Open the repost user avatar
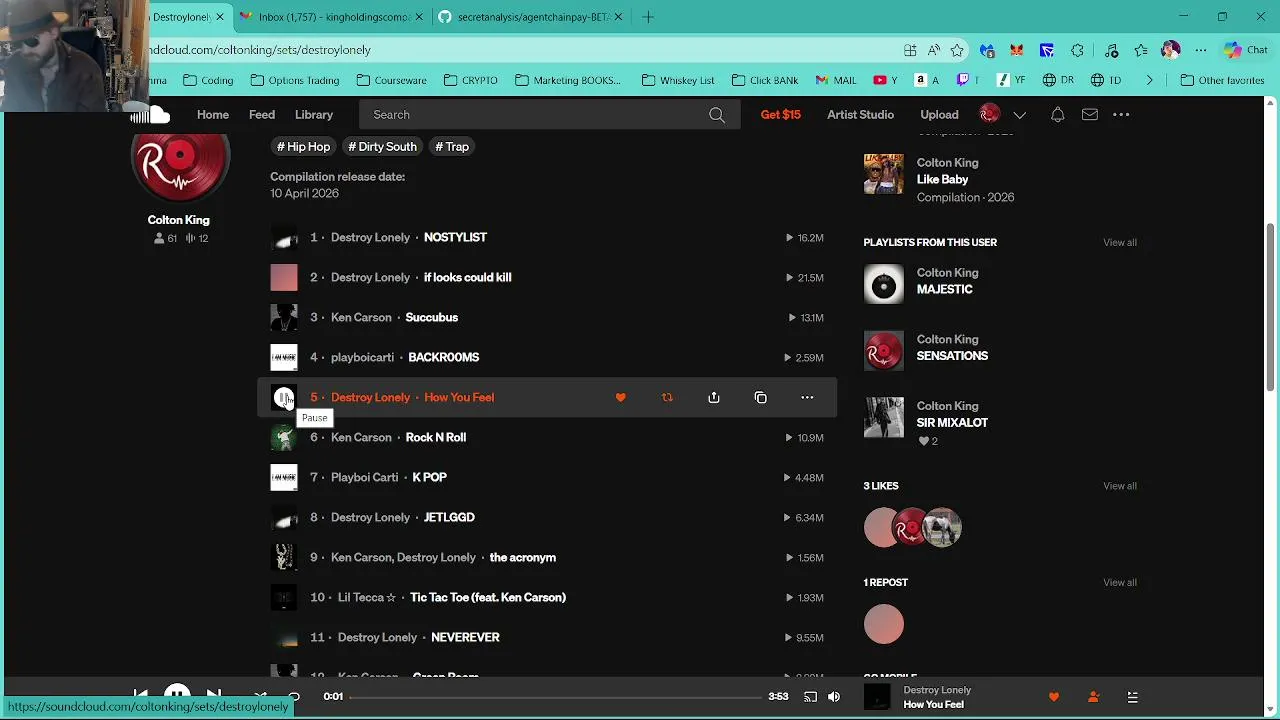The height and width of the screenshot is (720, 1280). click(883, 625)
